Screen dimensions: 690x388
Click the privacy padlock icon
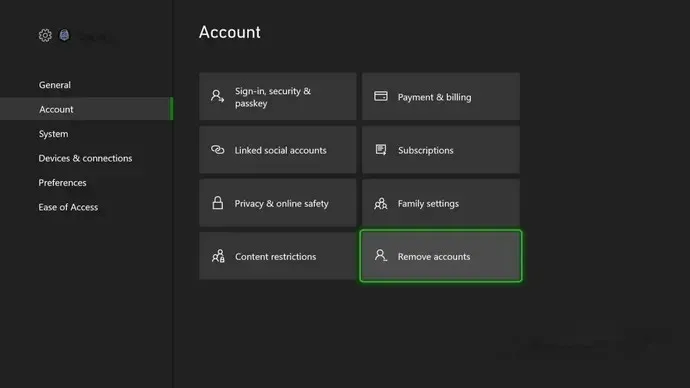[x=217, y=203]
